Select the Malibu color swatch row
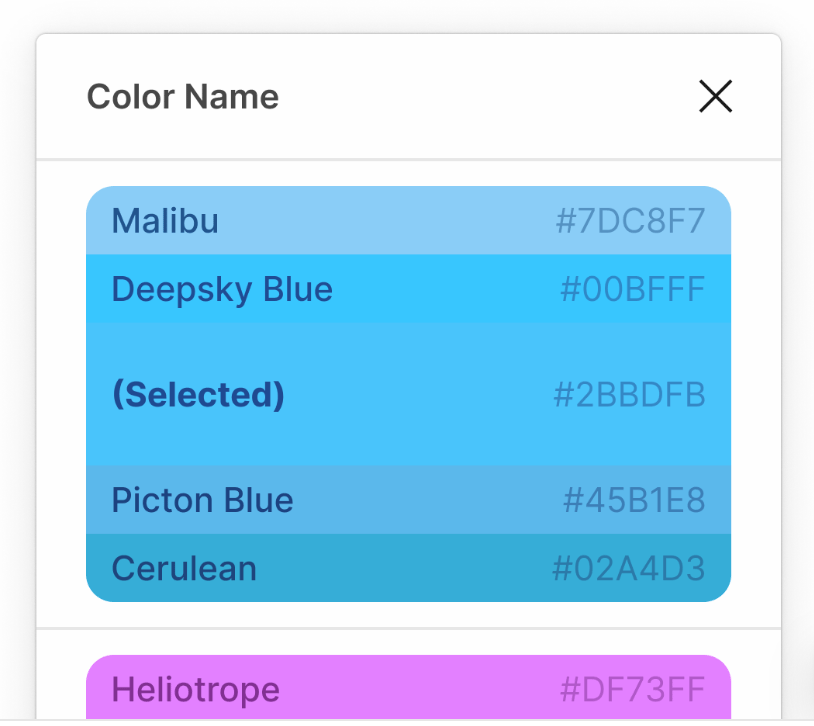 (x=408, y=220)
